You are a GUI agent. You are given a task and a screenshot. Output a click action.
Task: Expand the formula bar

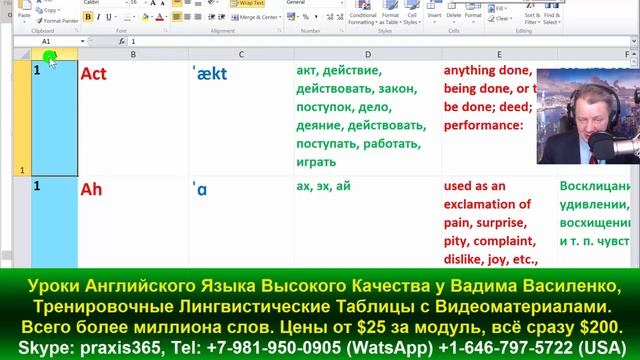click(x=634, y=41)
